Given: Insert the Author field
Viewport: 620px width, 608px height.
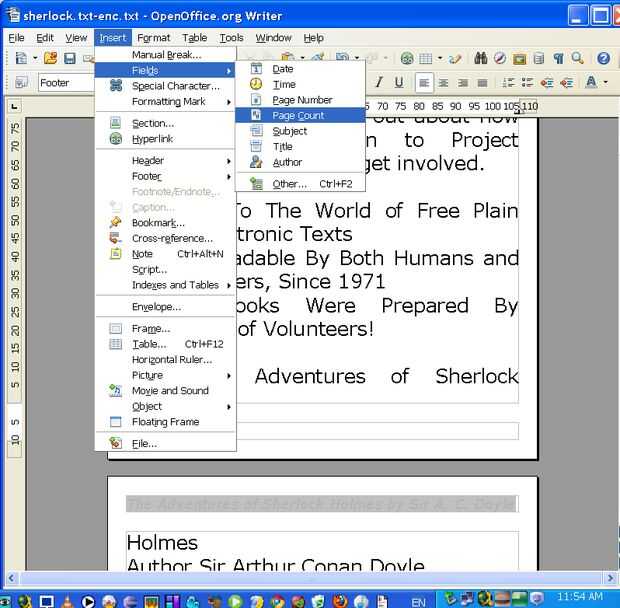Looking at the screenshot, I should [x=300, y=162].
